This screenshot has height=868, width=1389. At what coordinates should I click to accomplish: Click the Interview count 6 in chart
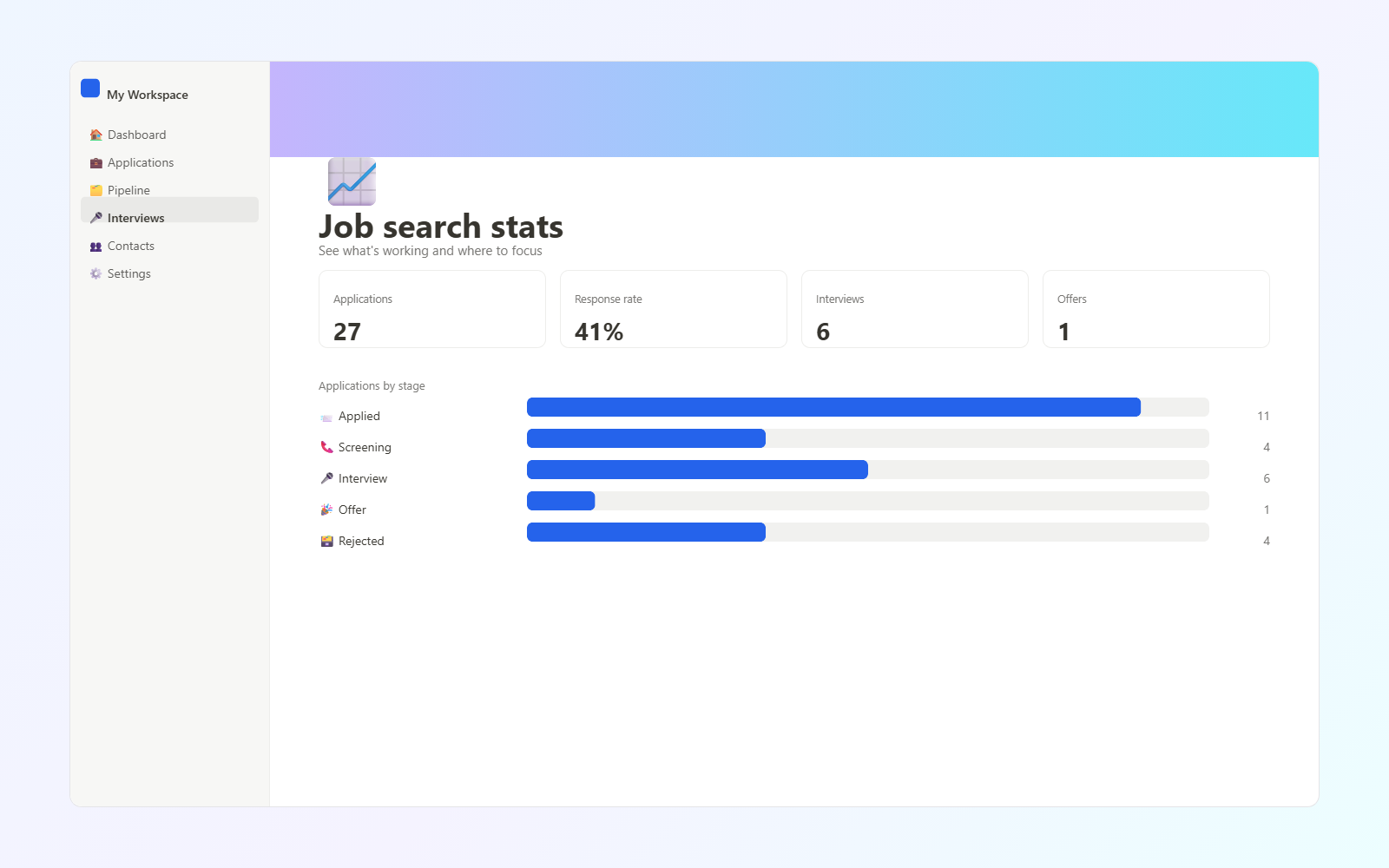point(1267,478)
